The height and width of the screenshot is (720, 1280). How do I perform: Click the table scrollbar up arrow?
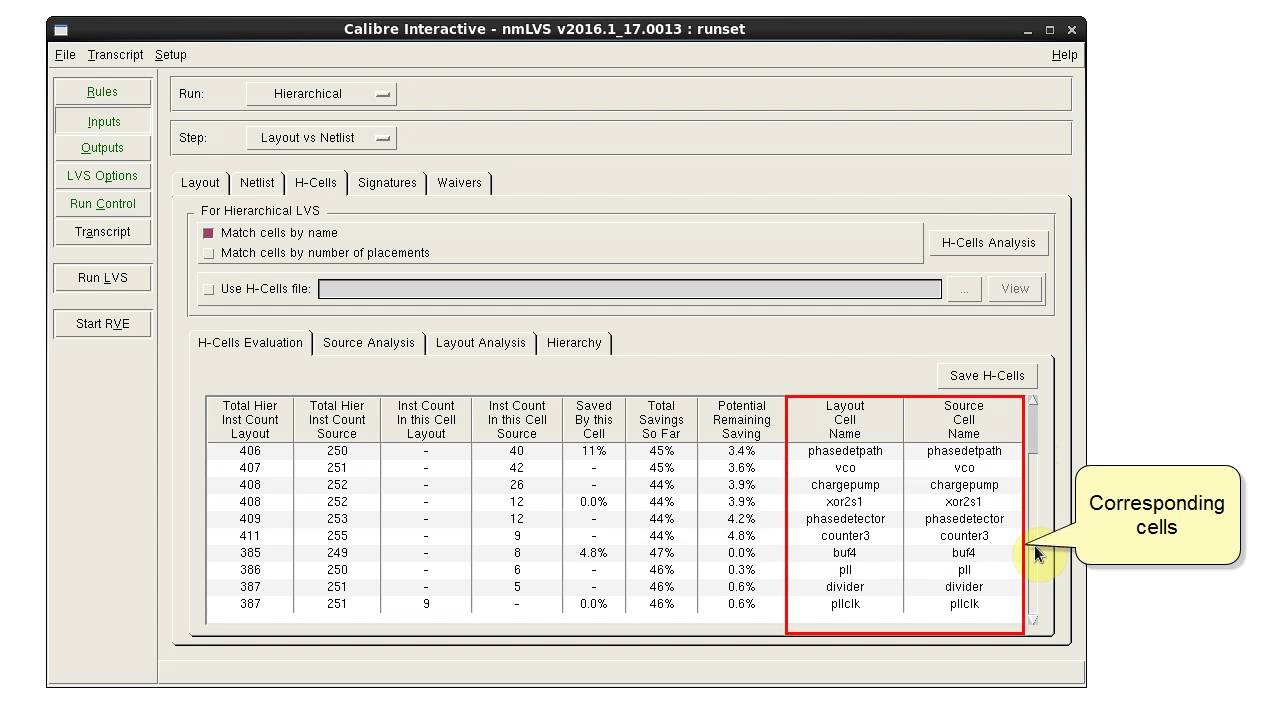coord(1032,401)
